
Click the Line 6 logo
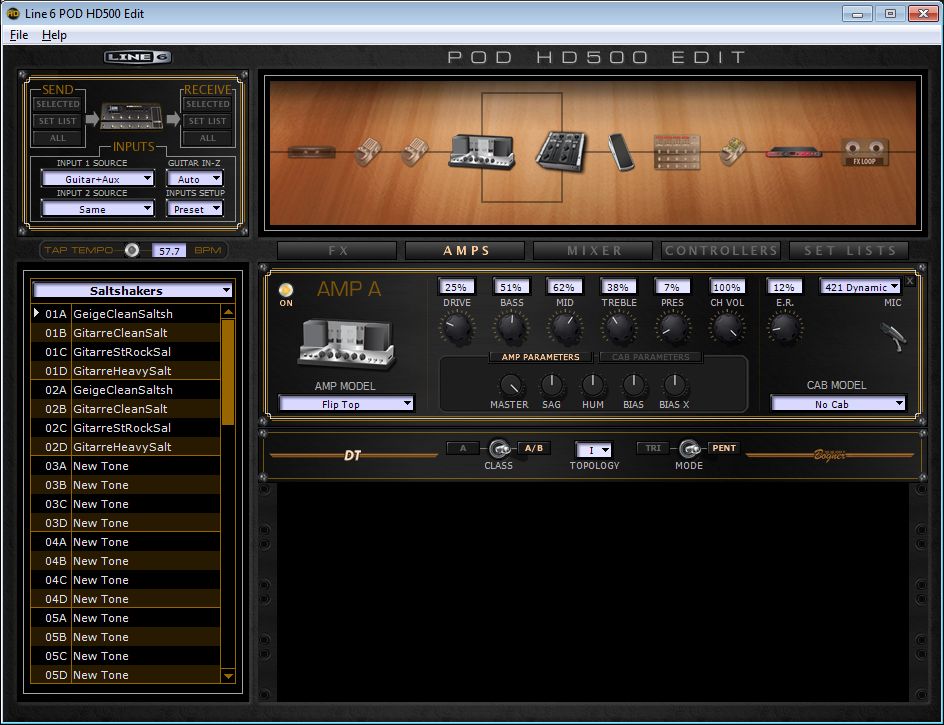tap(138, 57)
